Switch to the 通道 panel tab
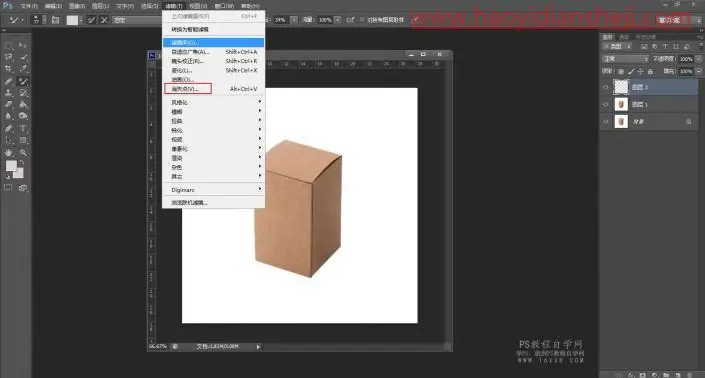 [x=624, y=37]
